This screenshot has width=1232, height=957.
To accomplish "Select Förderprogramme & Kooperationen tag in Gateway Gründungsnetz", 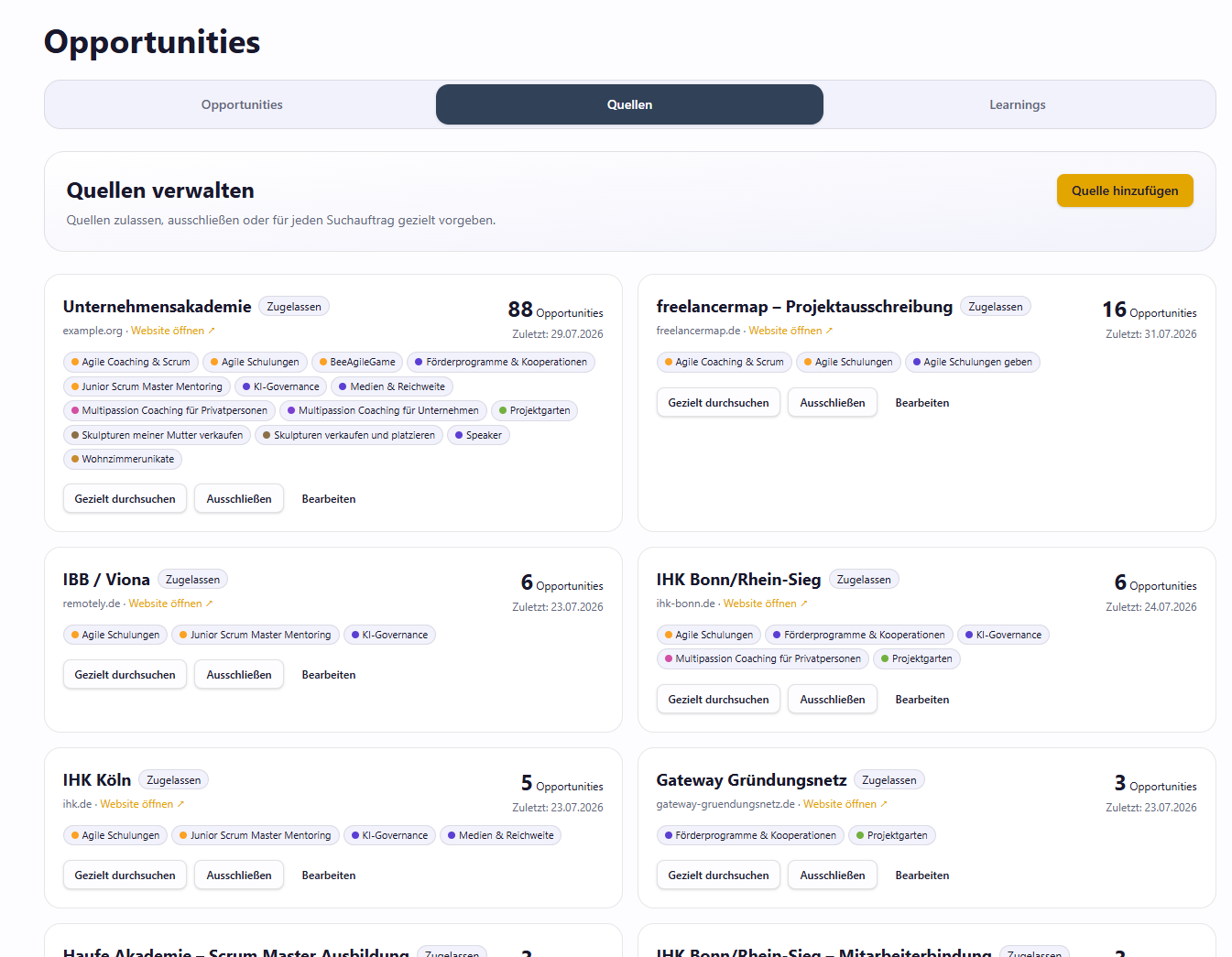I will coord(750,835).
